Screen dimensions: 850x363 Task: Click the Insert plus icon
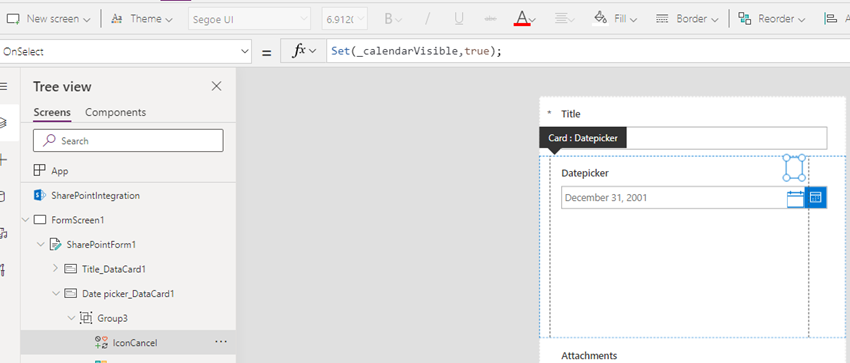(x=4, y=160)
